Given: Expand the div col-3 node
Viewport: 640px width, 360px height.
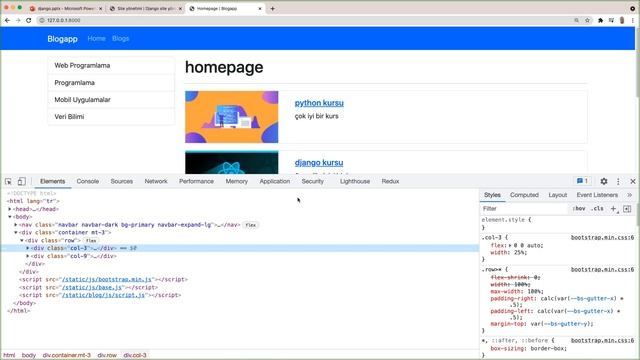Looking at the screenshot, I should click(28, 248).
